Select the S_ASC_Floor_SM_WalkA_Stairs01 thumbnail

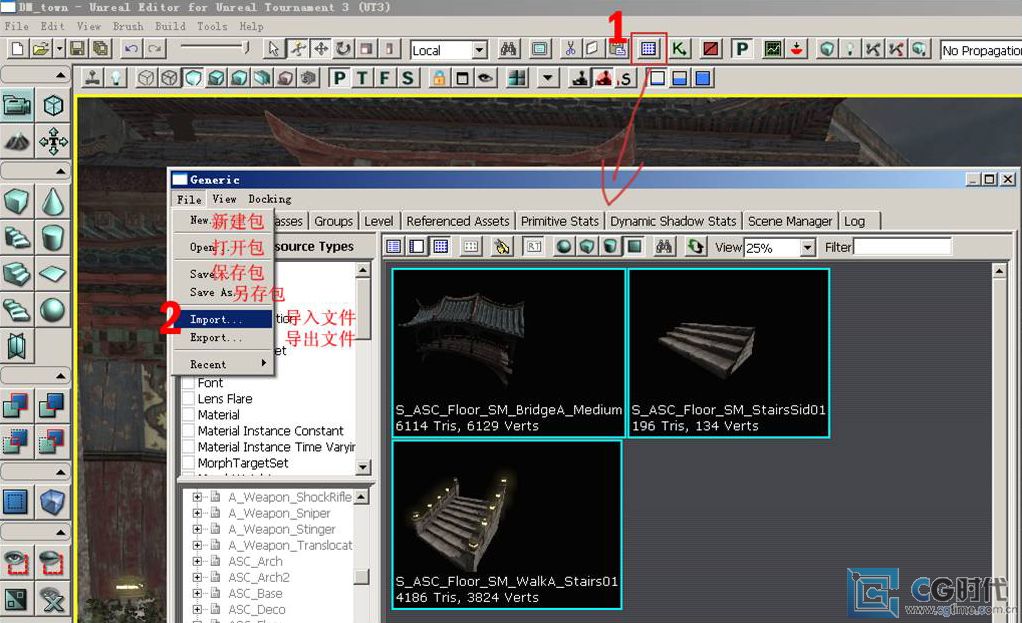coord(506,525)
